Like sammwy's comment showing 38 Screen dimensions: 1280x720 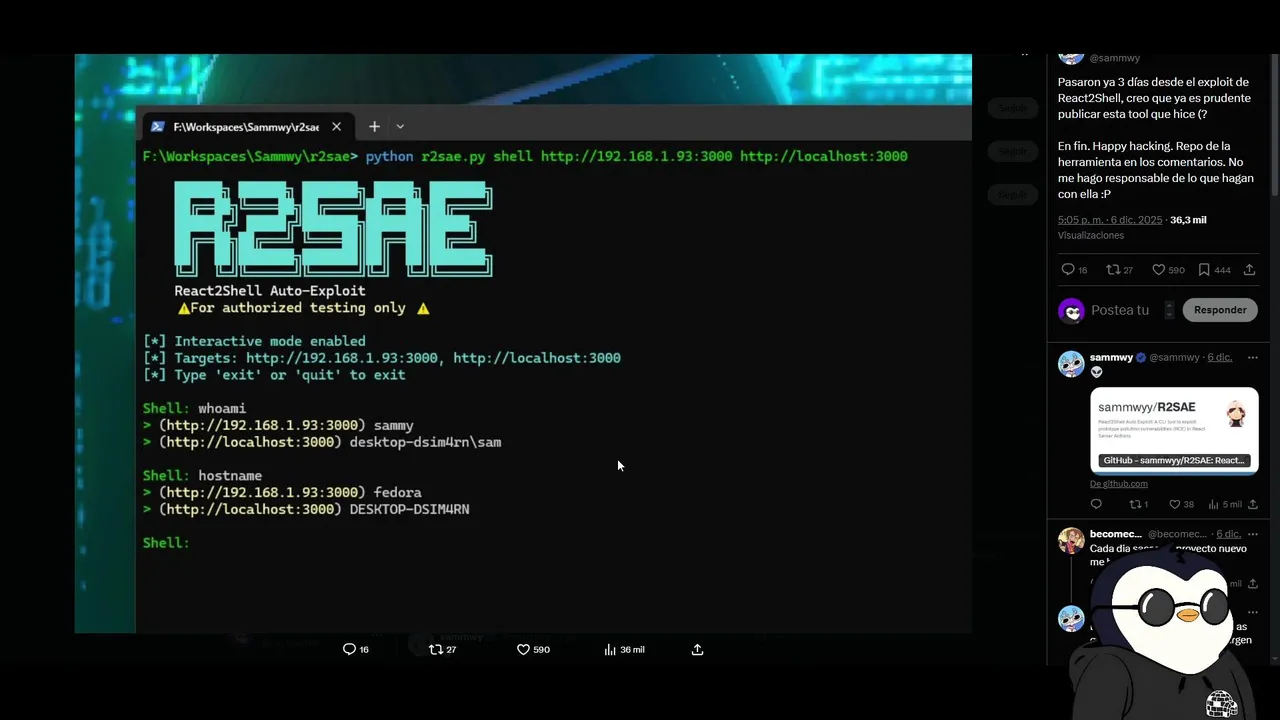coord(1175,504)
